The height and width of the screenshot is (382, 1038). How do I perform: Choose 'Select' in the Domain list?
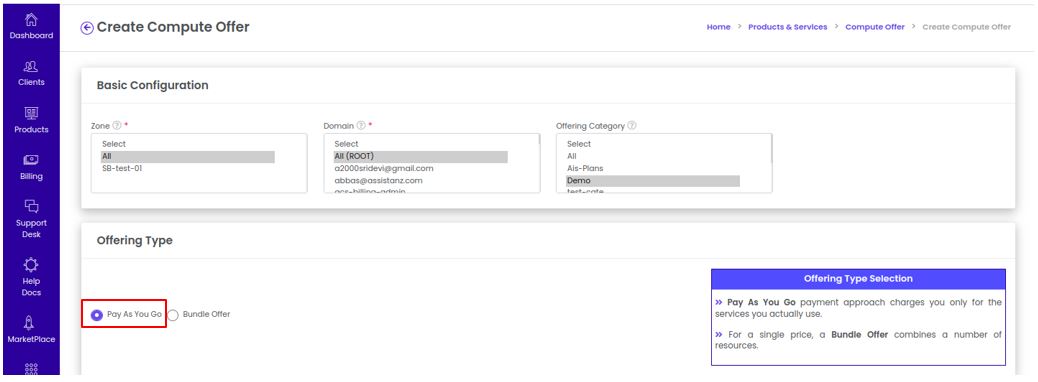pos(420,144)
